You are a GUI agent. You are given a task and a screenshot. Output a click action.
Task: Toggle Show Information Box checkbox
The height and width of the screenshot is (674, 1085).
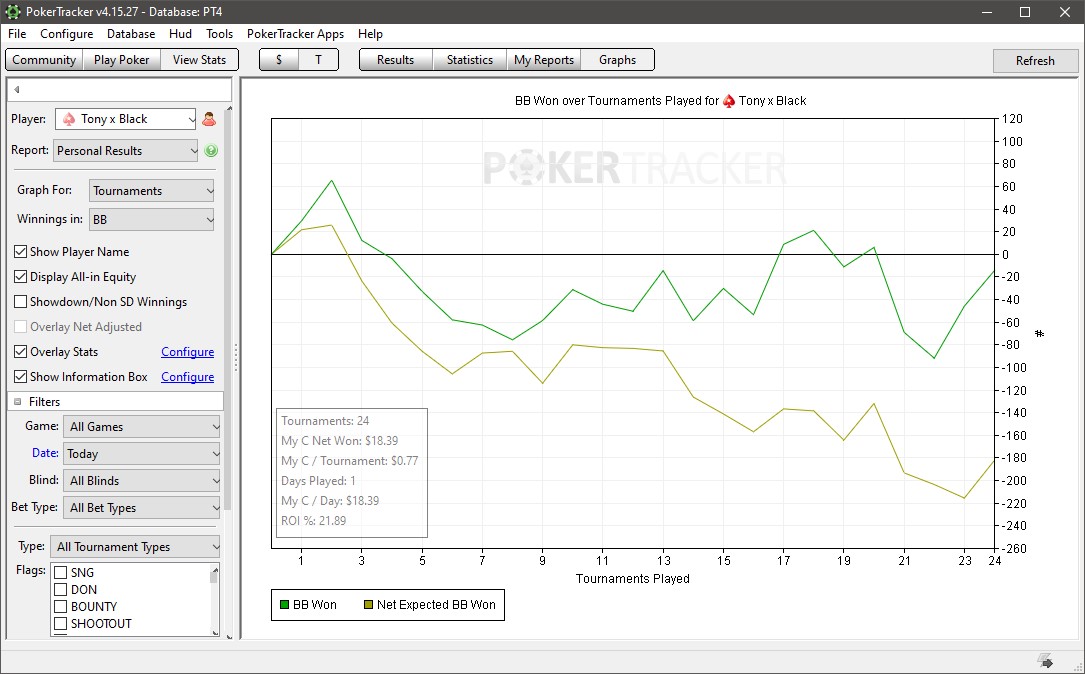(21, 376)
